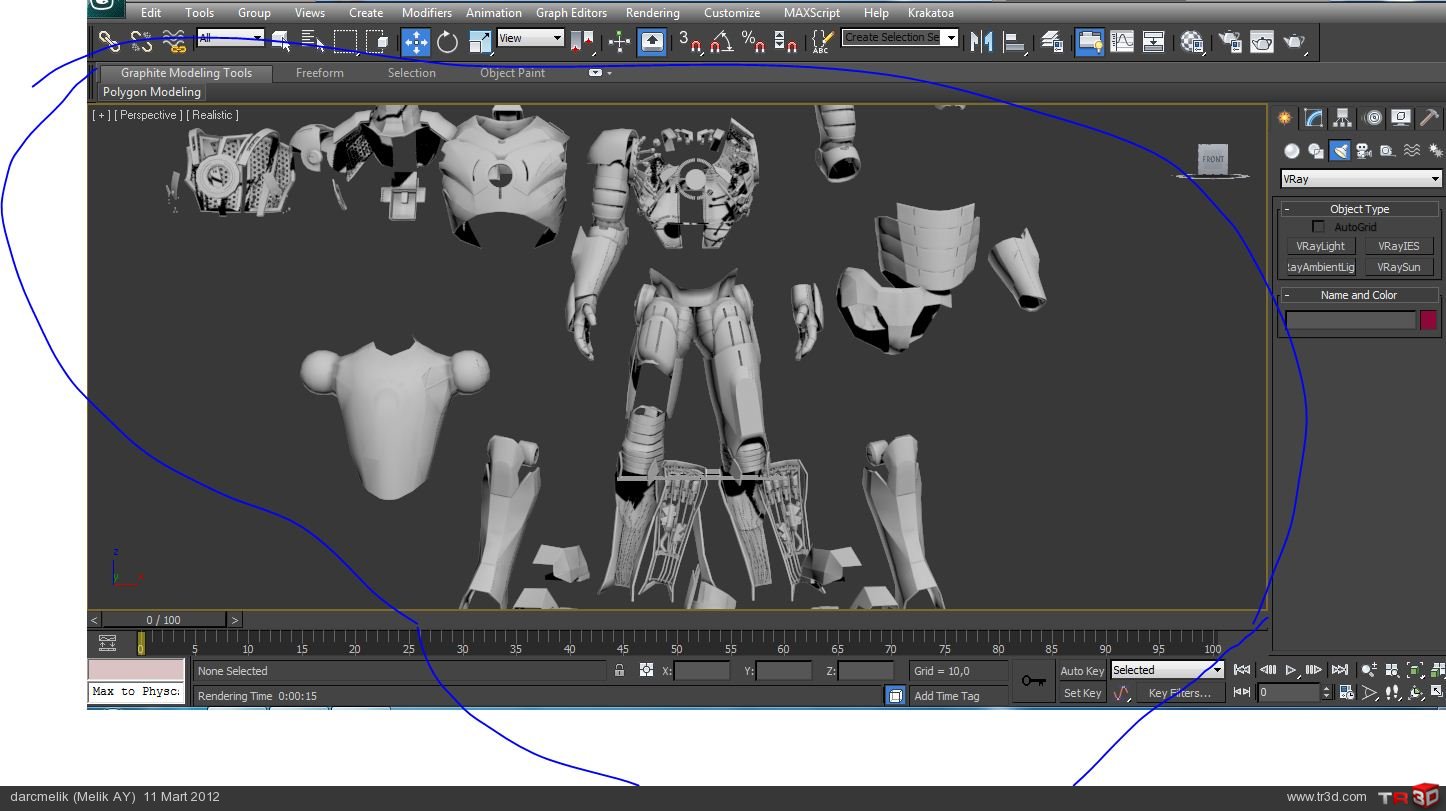Activate the Select and Move tool

click(416, 42)
